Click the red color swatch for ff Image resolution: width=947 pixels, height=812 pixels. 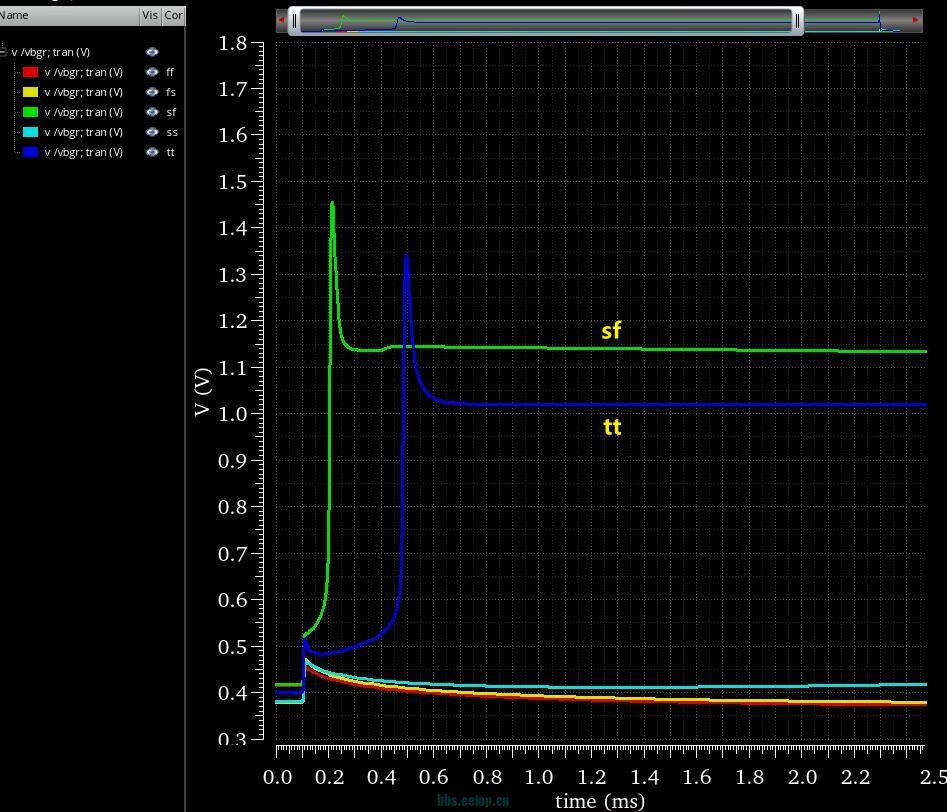point(30,72)
